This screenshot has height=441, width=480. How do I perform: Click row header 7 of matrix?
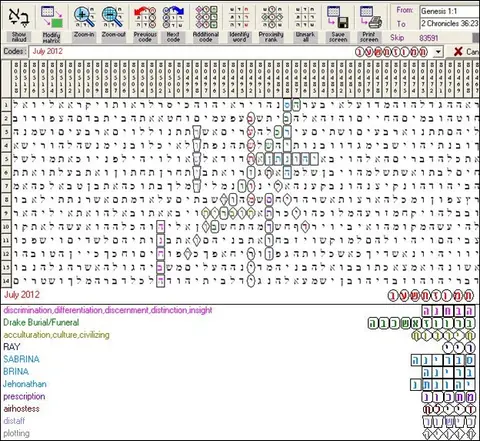(x=6, y=186)
